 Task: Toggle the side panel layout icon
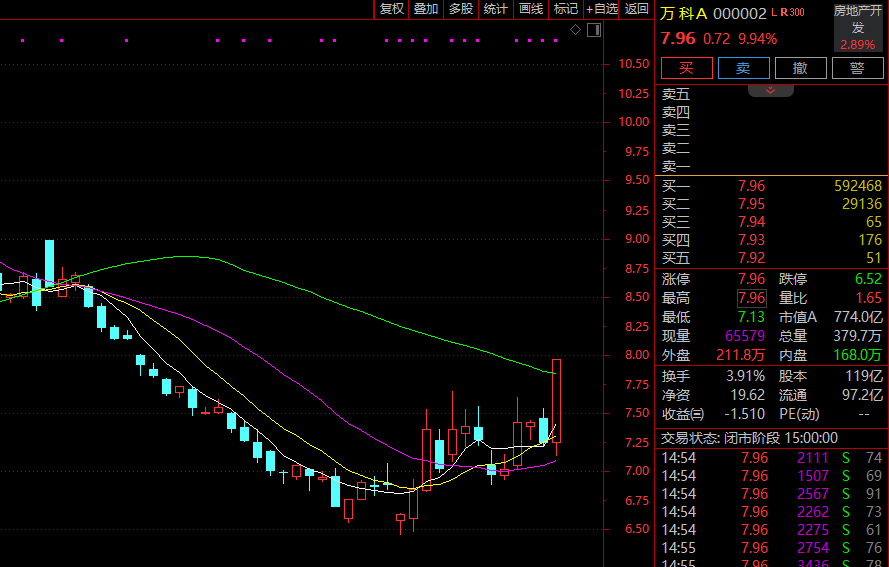pos(594,31)
